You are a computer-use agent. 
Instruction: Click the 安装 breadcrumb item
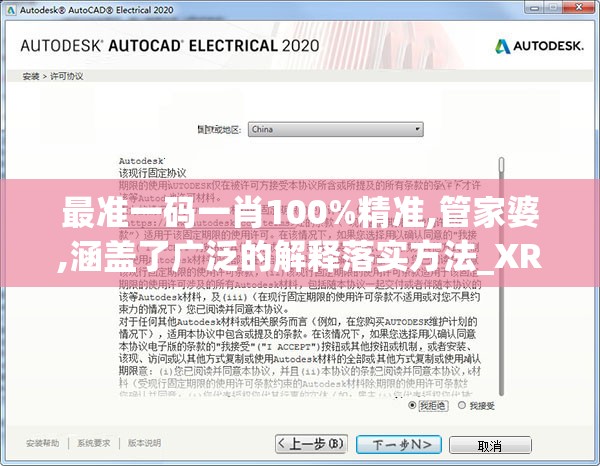[31, 77]
